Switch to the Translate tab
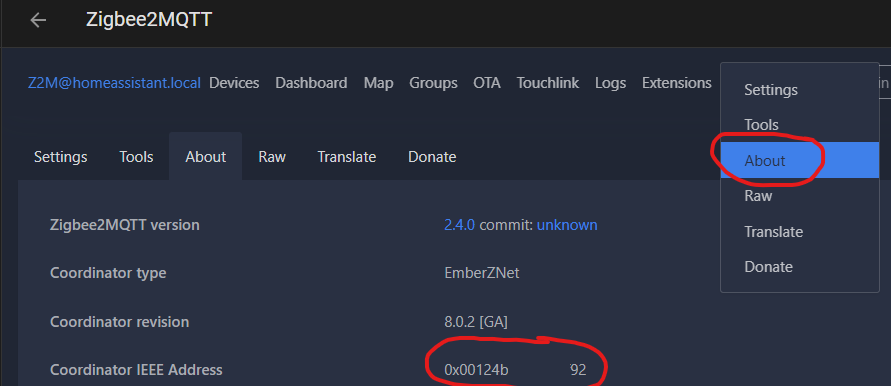 (x=347, y=157)
